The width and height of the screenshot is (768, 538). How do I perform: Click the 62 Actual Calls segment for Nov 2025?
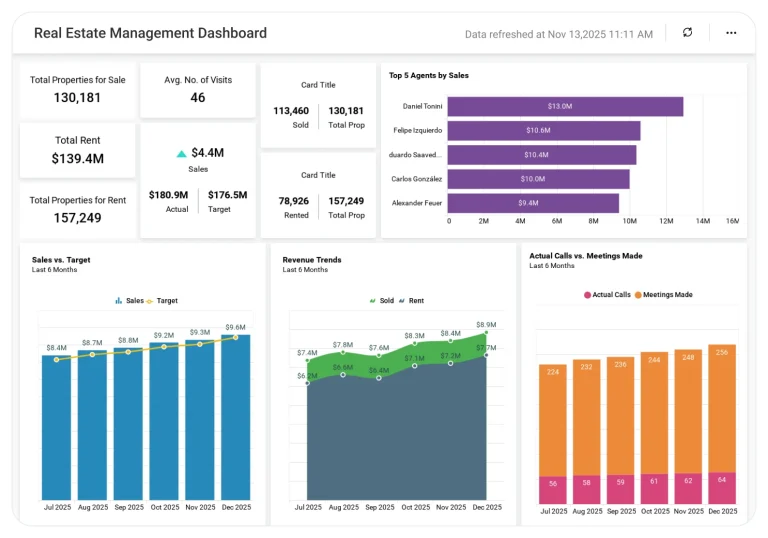[688, 489]
